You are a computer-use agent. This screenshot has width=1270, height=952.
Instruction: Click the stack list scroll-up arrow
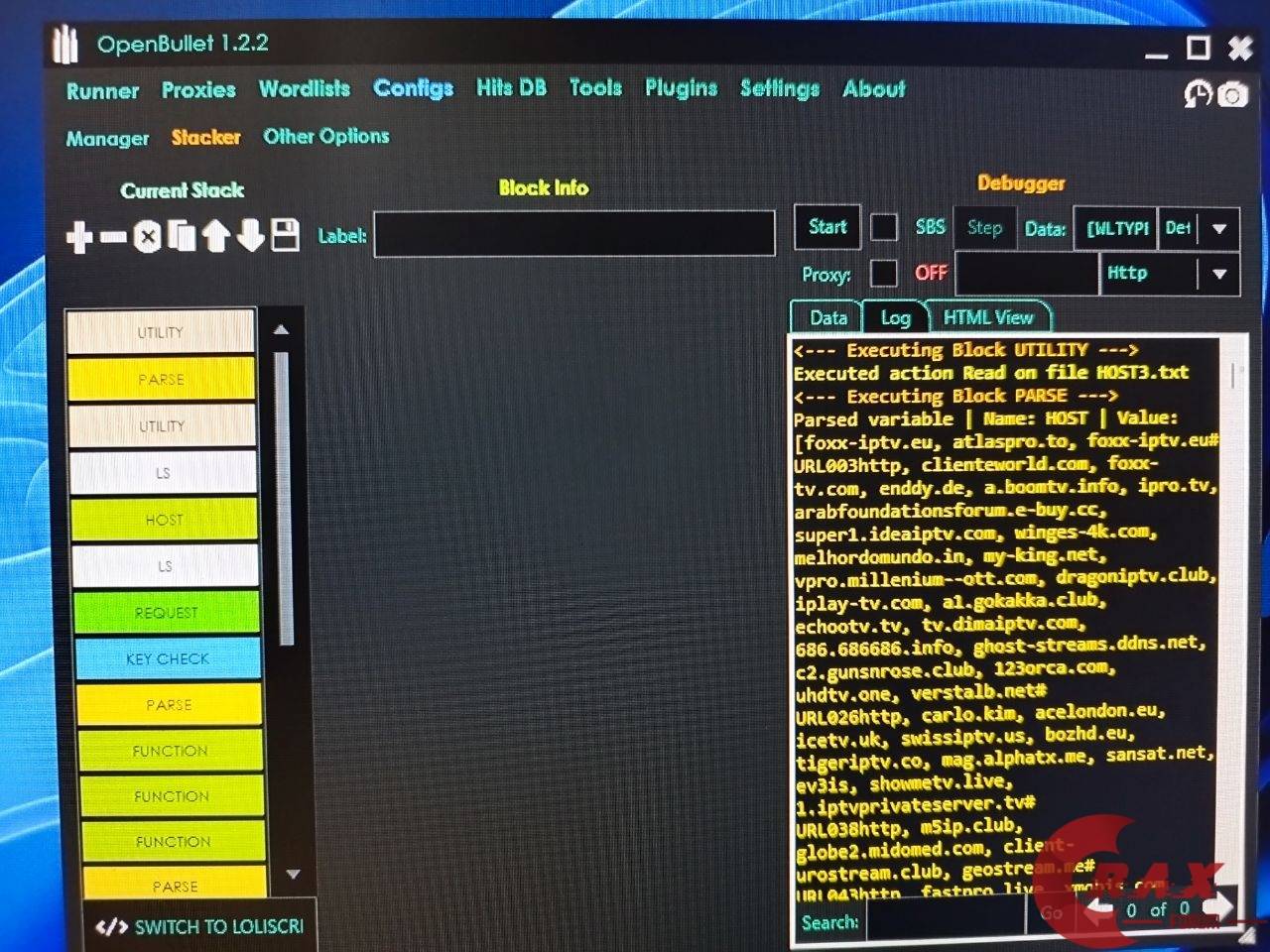coord(281,329)
